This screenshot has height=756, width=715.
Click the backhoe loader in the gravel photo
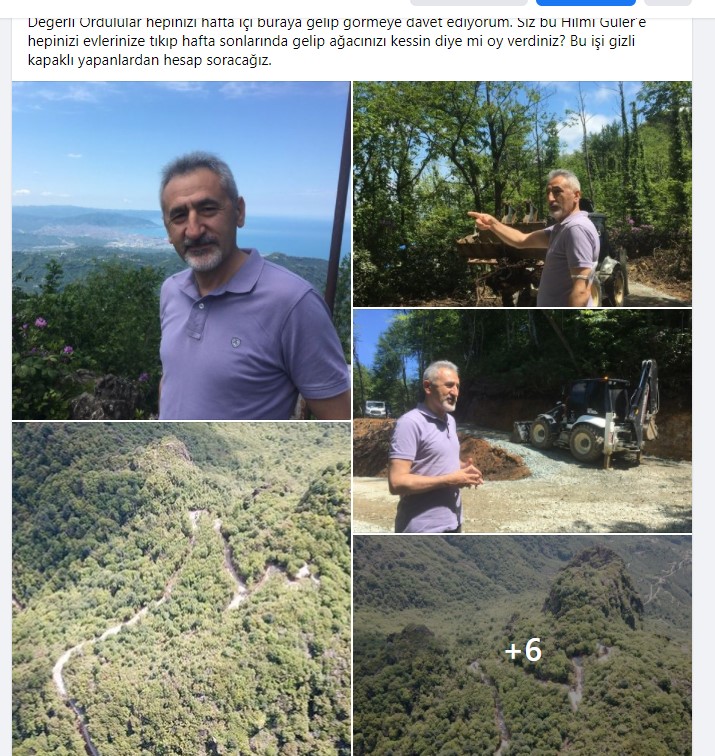click(x=591, y=416)
